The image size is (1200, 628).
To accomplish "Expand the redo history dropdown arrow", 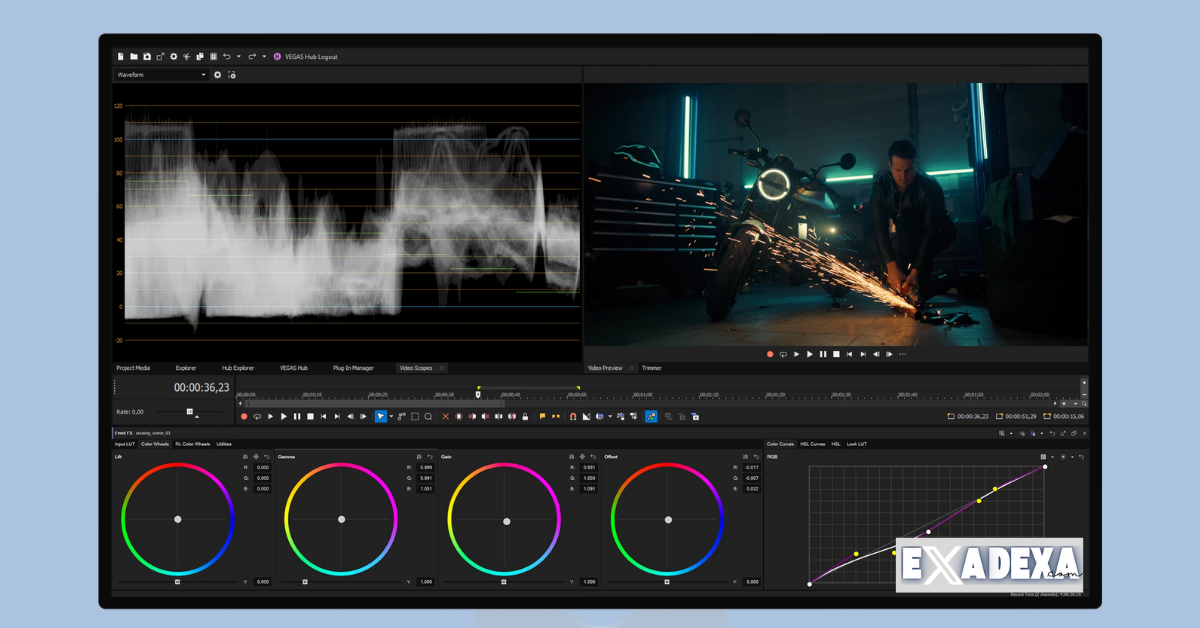I will [264, 57].
